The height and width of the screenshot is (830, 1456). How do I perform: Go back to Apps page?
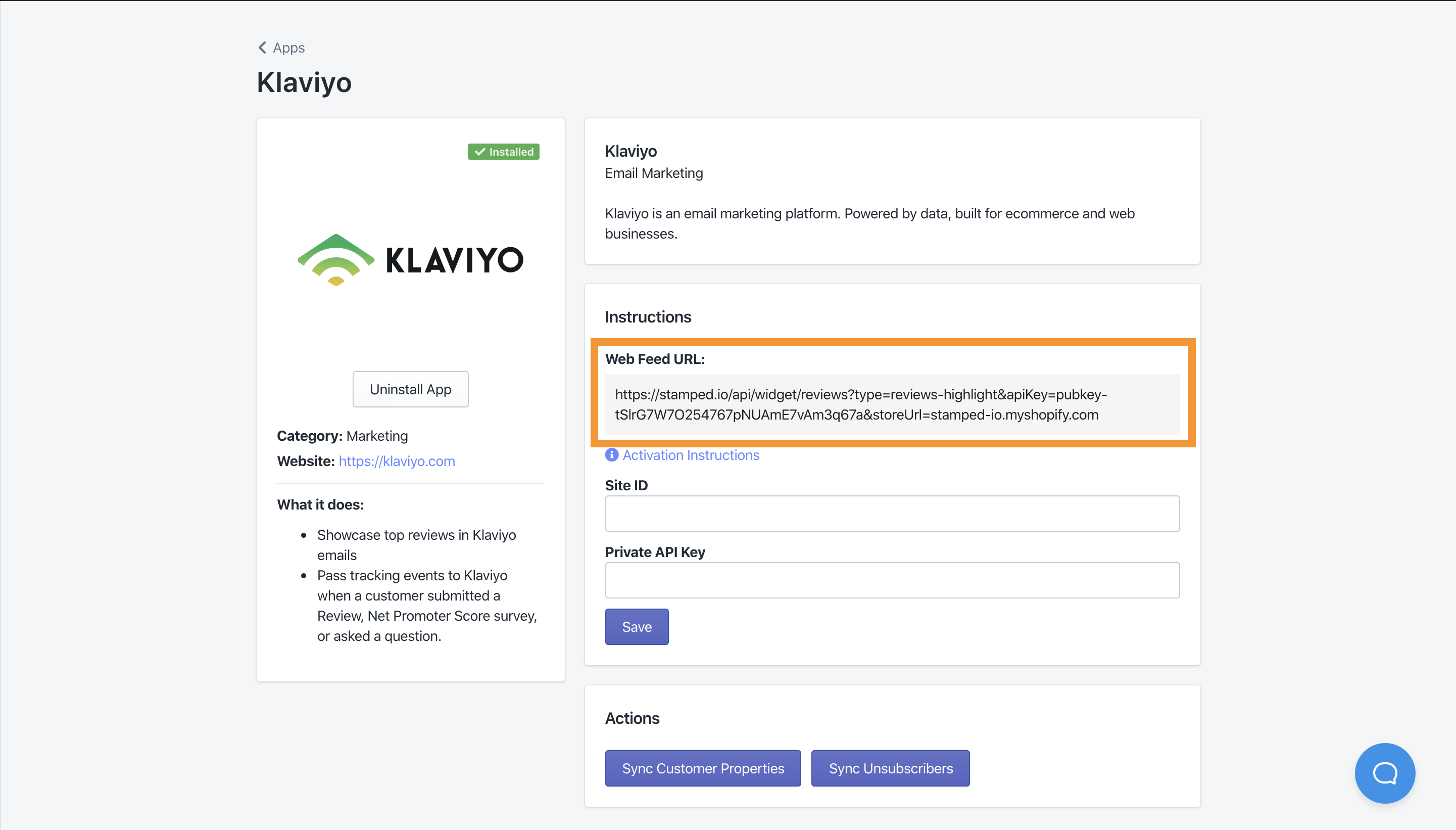(x=288, y=48)
